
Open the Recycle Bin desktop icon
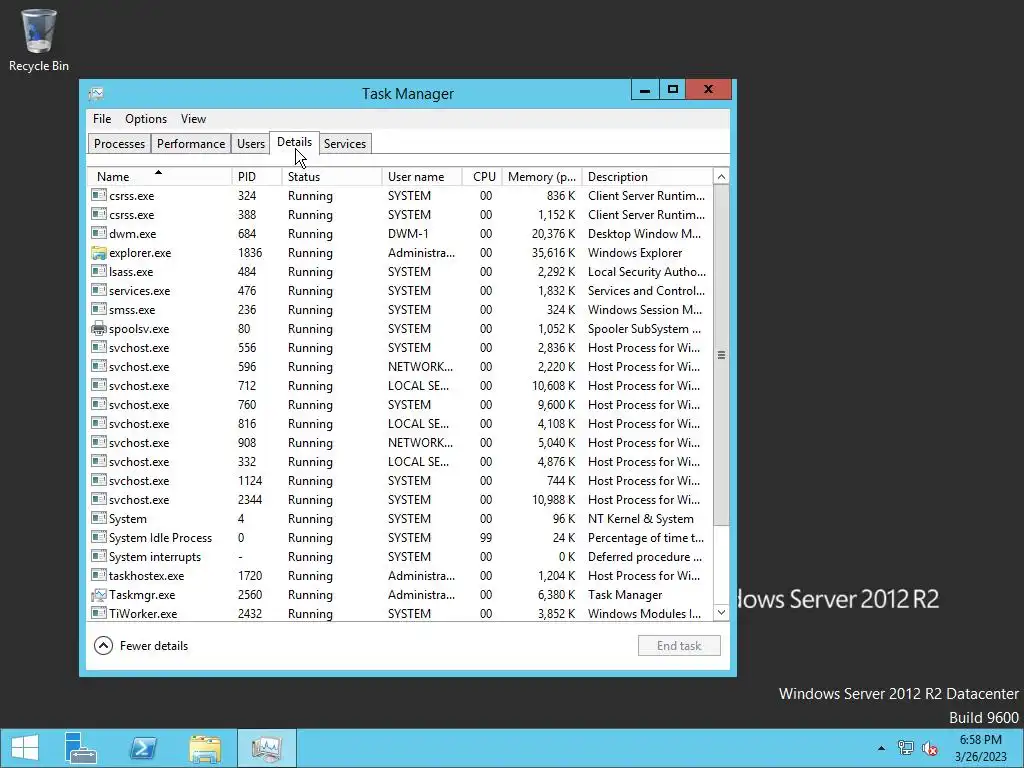[39, 40]
